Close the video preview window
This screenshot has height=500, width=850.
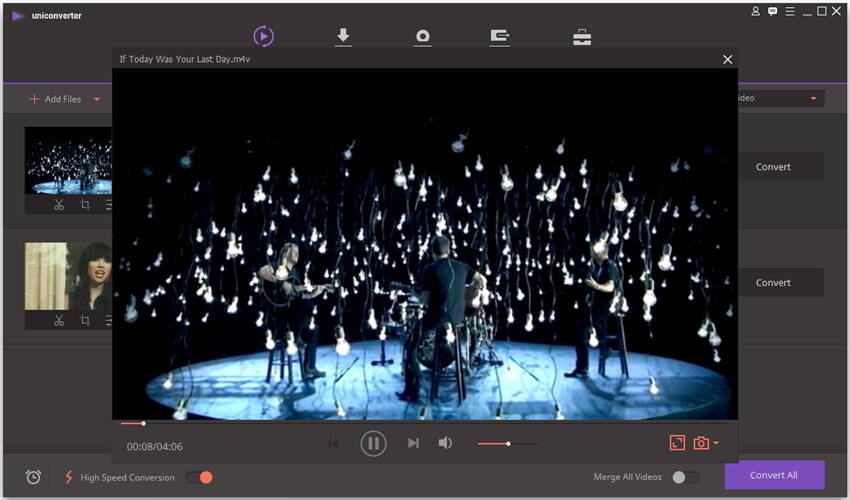point(727,59)
